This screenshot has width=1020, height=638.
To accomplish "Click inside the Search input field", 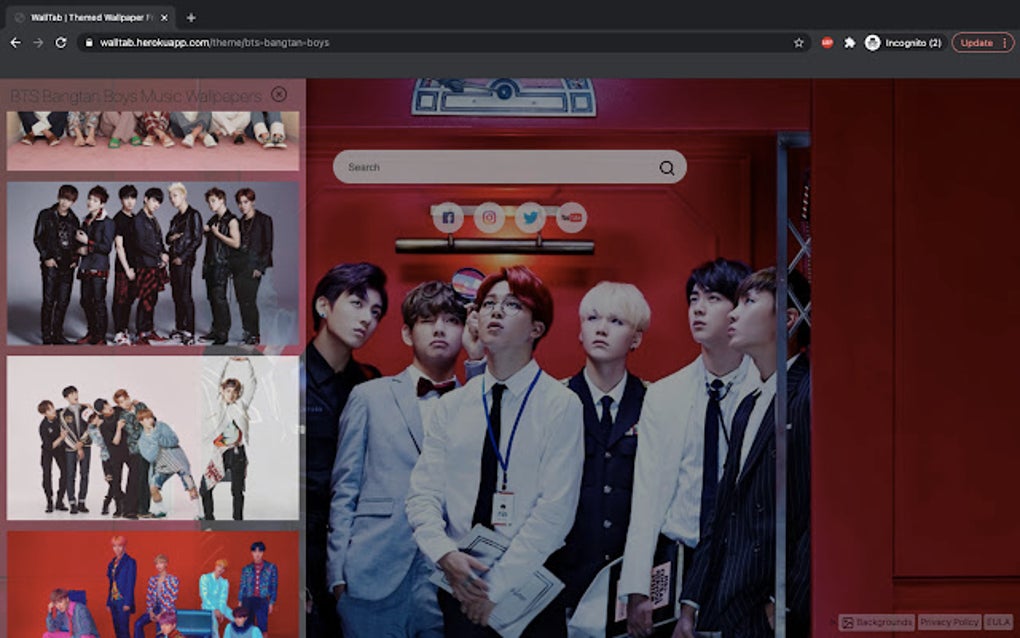I will coord(450,167).
